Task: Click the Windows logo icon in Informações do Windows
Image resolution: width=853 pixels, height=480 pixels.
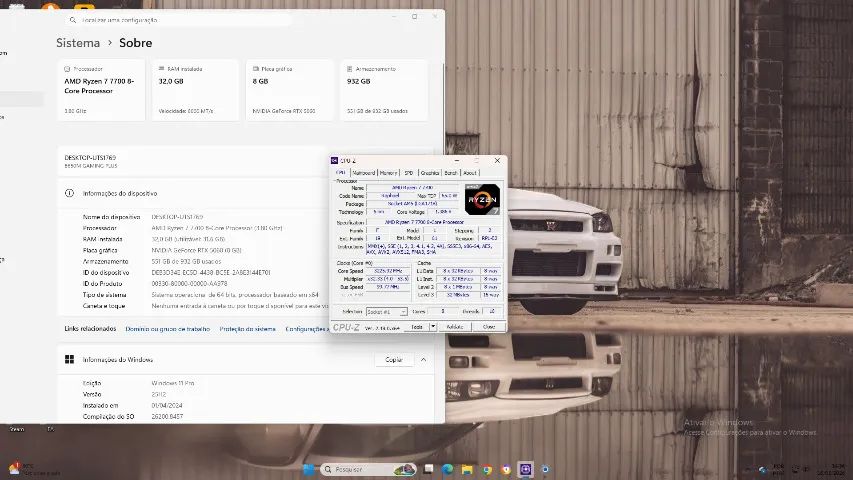Action: (x=69, y=359)
